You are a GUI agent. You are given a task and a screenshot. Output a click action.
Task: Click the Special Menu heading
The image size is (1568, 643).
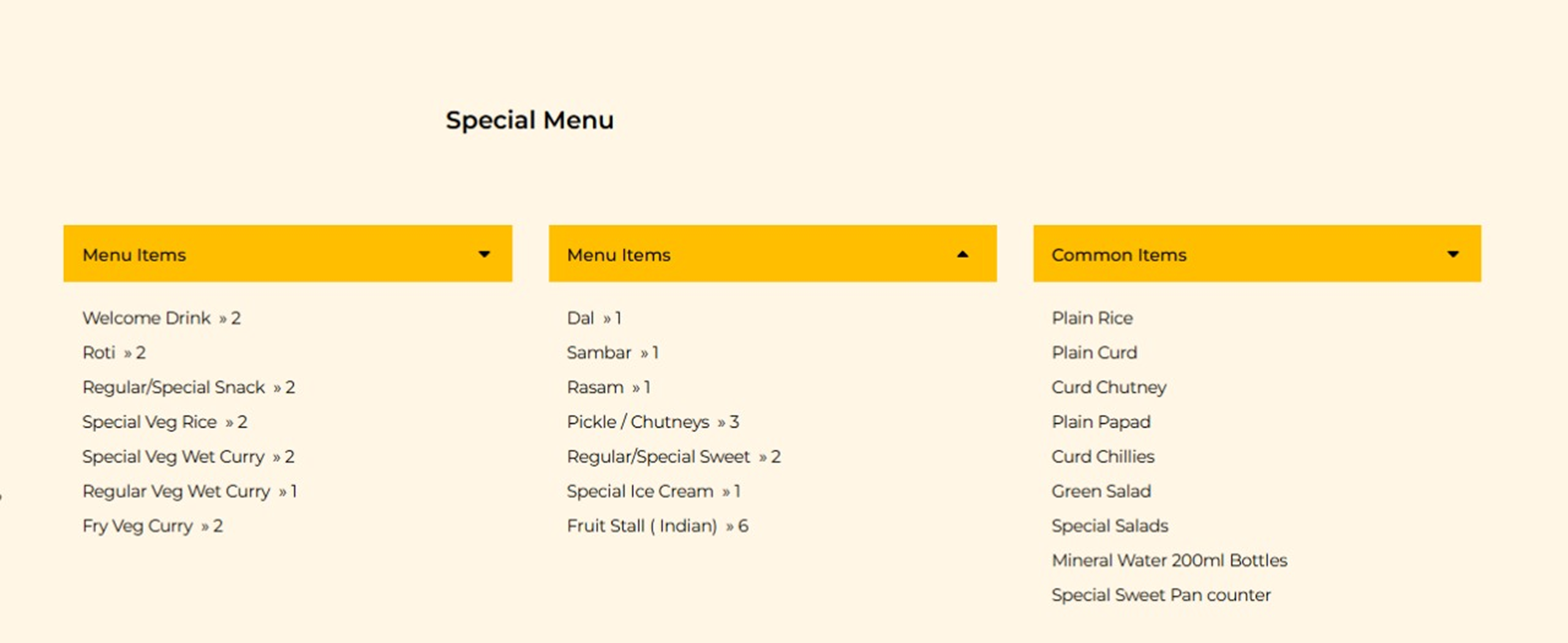coord(529,120)
